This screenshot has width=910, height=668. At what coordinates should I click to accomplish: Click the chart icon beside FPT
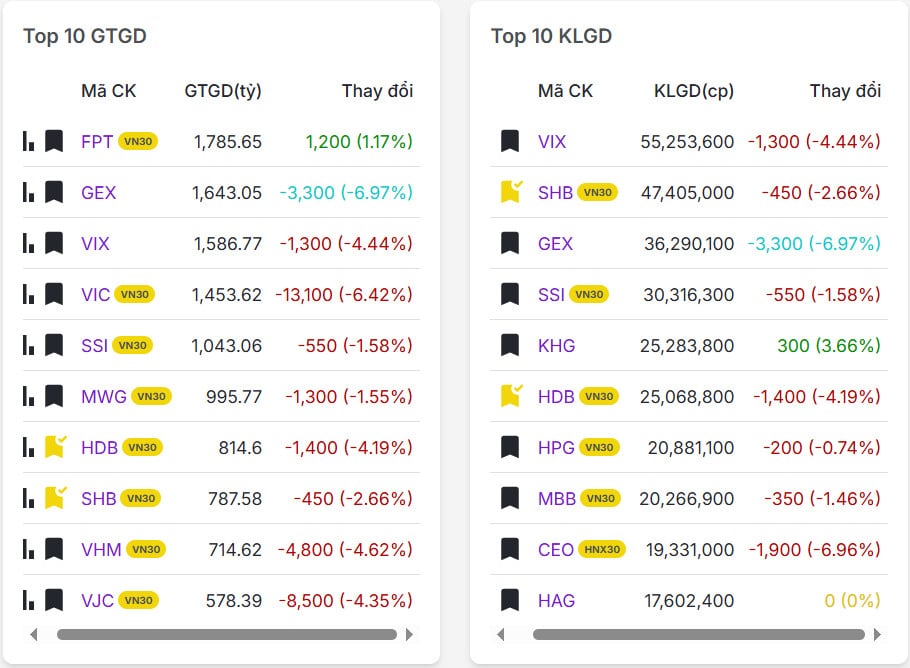coord(29,141)
